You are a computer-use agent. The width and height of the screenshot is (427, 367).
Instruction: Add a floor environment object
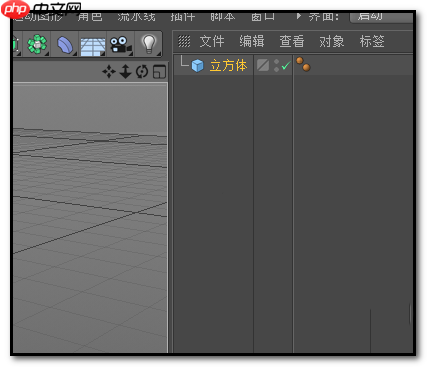(93, 45)
